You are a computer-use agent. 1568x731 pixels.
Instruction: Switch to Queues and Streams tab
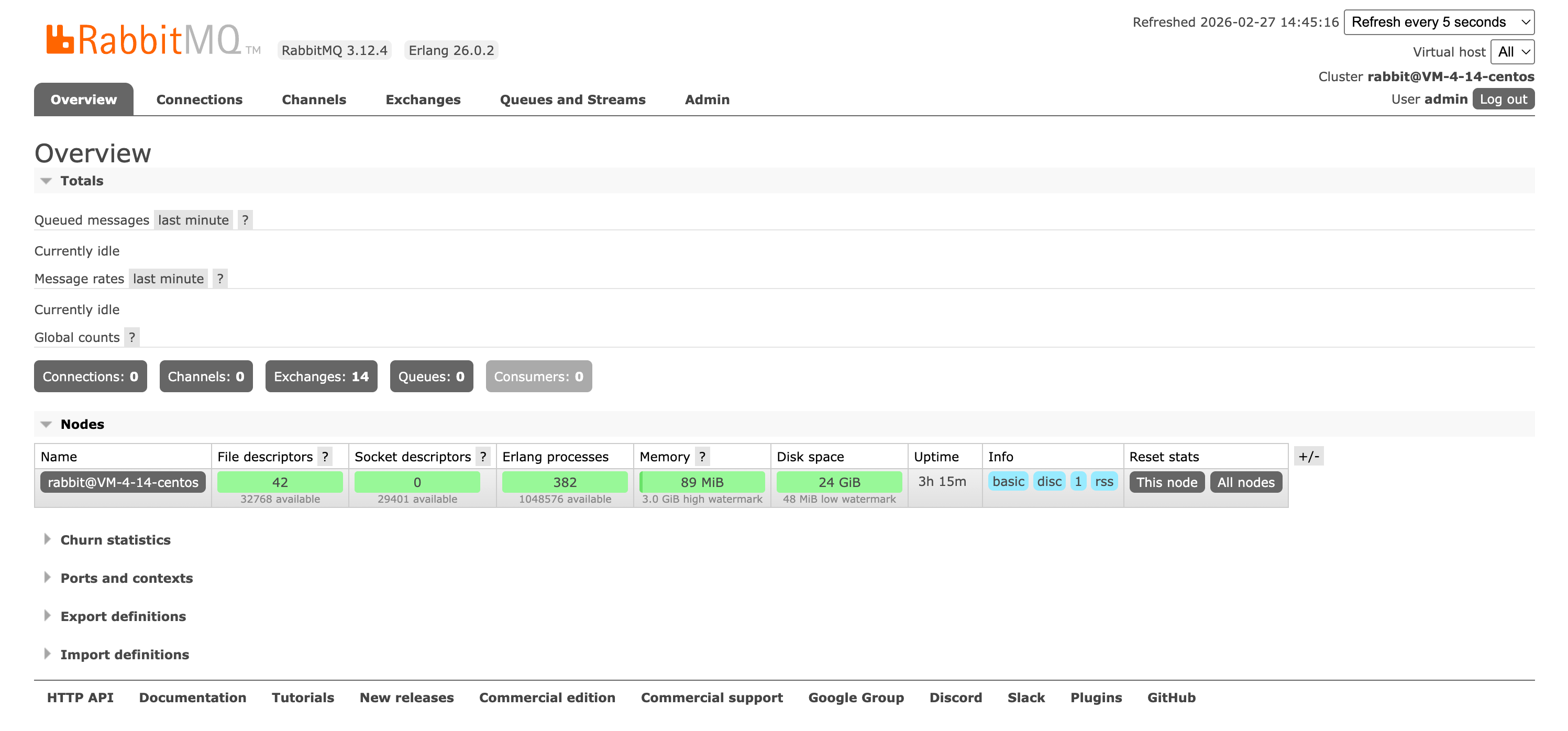(572, 99)
